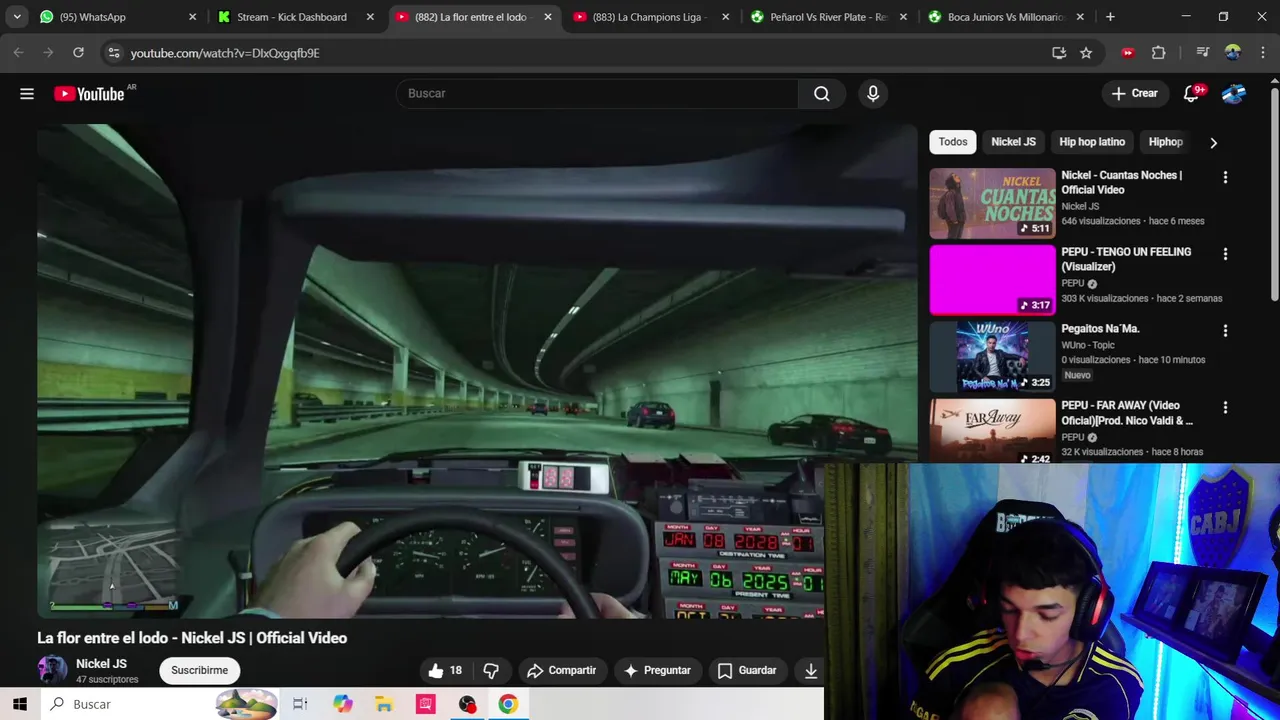Open options for PEPU - FAR AWAY video
1280x720 pixels.
click(x=1225, y=408)
